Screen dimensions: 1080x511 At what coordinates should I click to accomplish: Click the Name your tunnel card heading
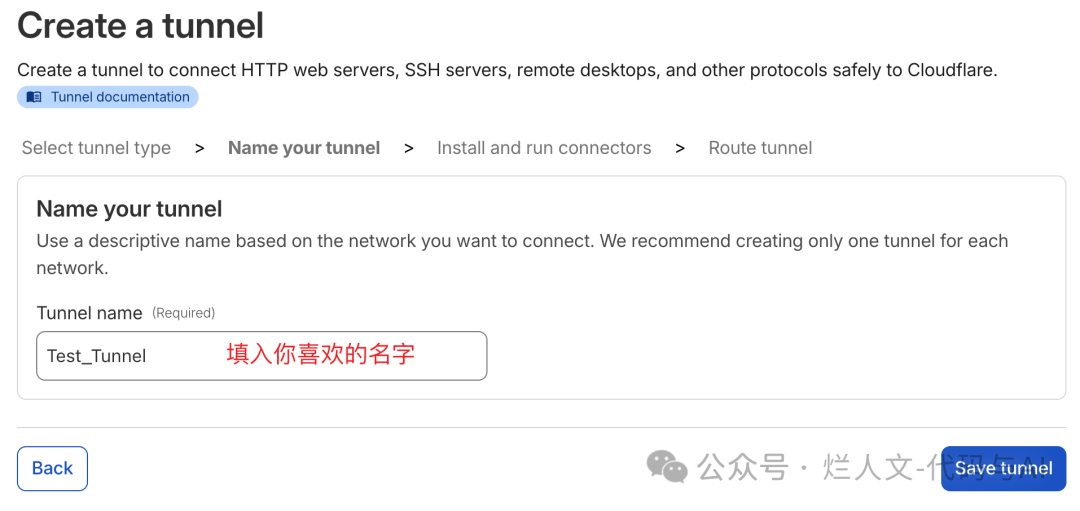(x=129, y=209)
